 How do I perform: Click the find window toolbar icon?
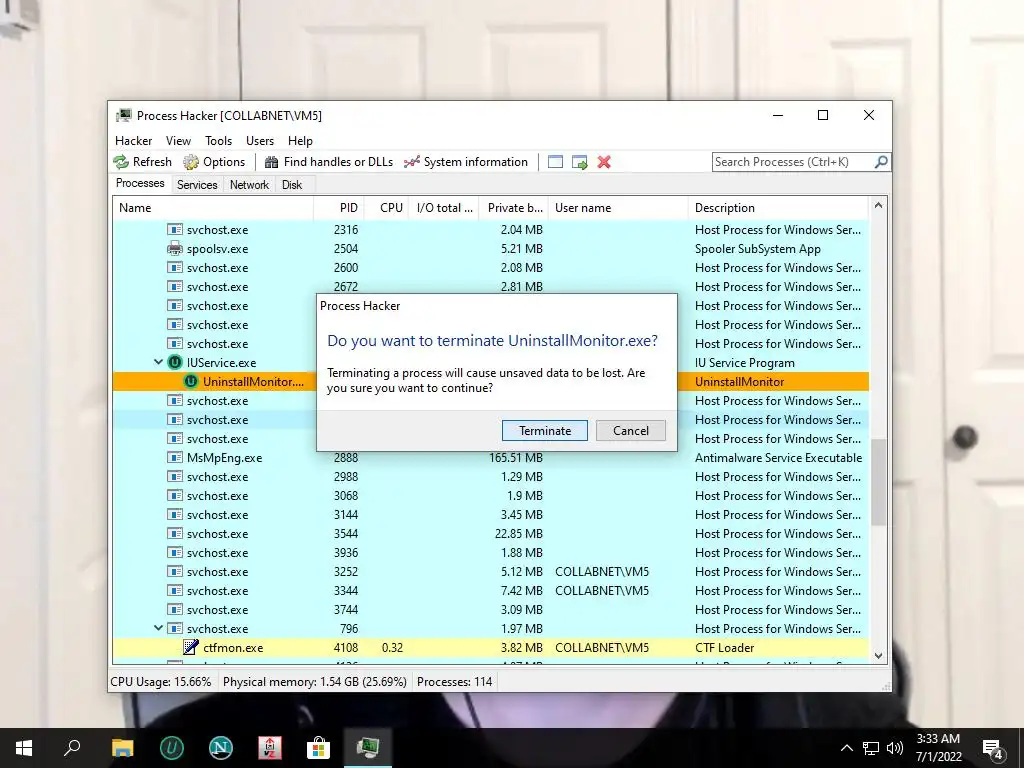(x=555, y=162)
